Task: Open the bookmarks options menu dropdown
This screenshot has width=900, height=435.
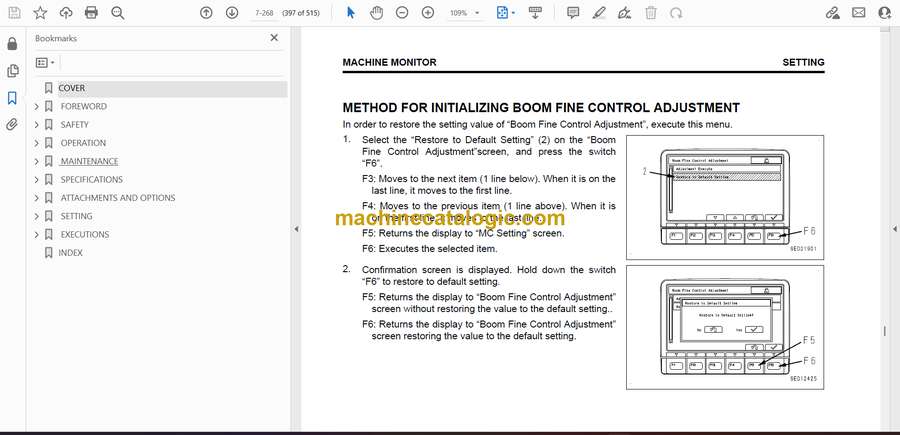Action: pyautogui.click(x=45, y=63)
